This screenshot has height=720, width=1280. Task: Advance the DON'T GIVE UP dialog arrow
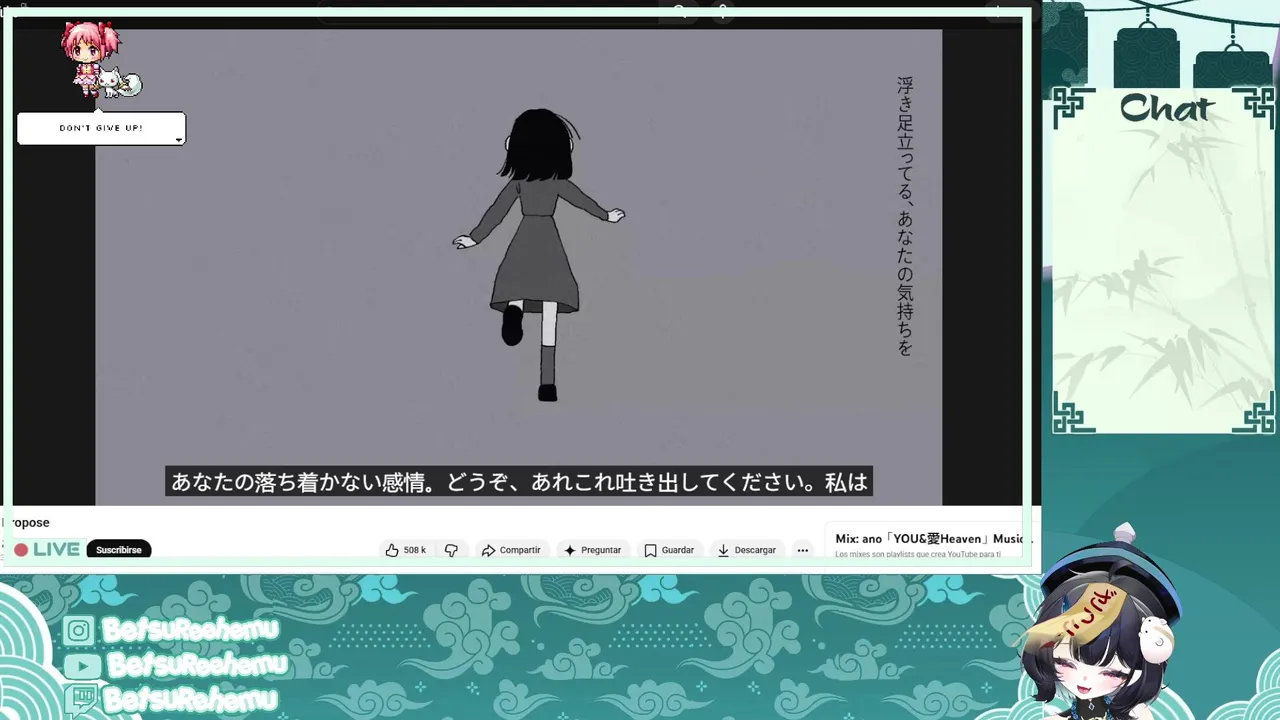(x=179, y=139)
